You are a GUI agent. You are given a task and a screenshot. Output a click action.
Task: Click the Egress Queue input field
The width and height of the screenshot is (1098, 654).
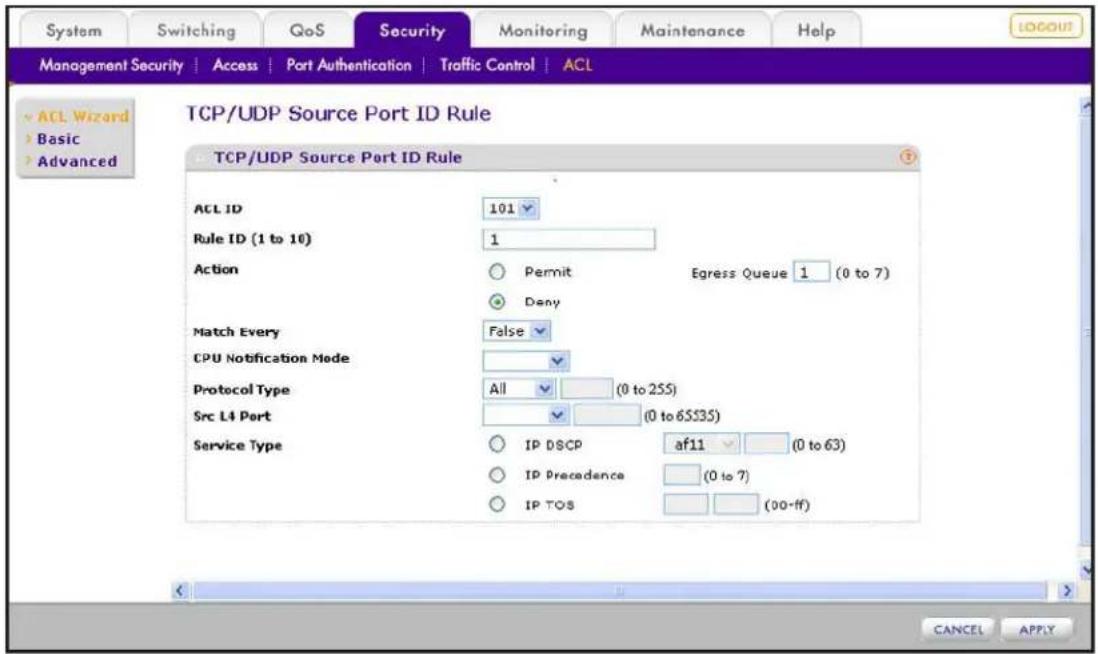coord(811,272)
